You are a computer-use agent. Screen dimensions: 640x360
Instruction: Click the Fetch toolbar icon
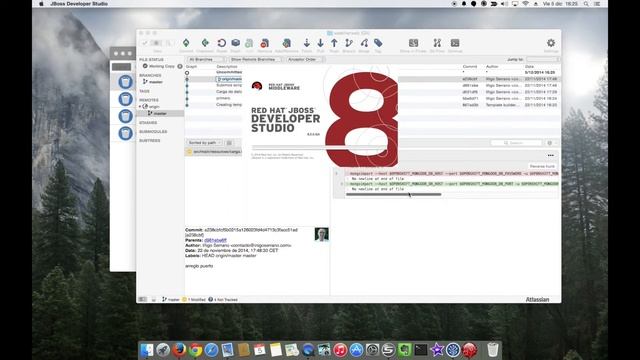pyautogui.click(x=307, y=43)
